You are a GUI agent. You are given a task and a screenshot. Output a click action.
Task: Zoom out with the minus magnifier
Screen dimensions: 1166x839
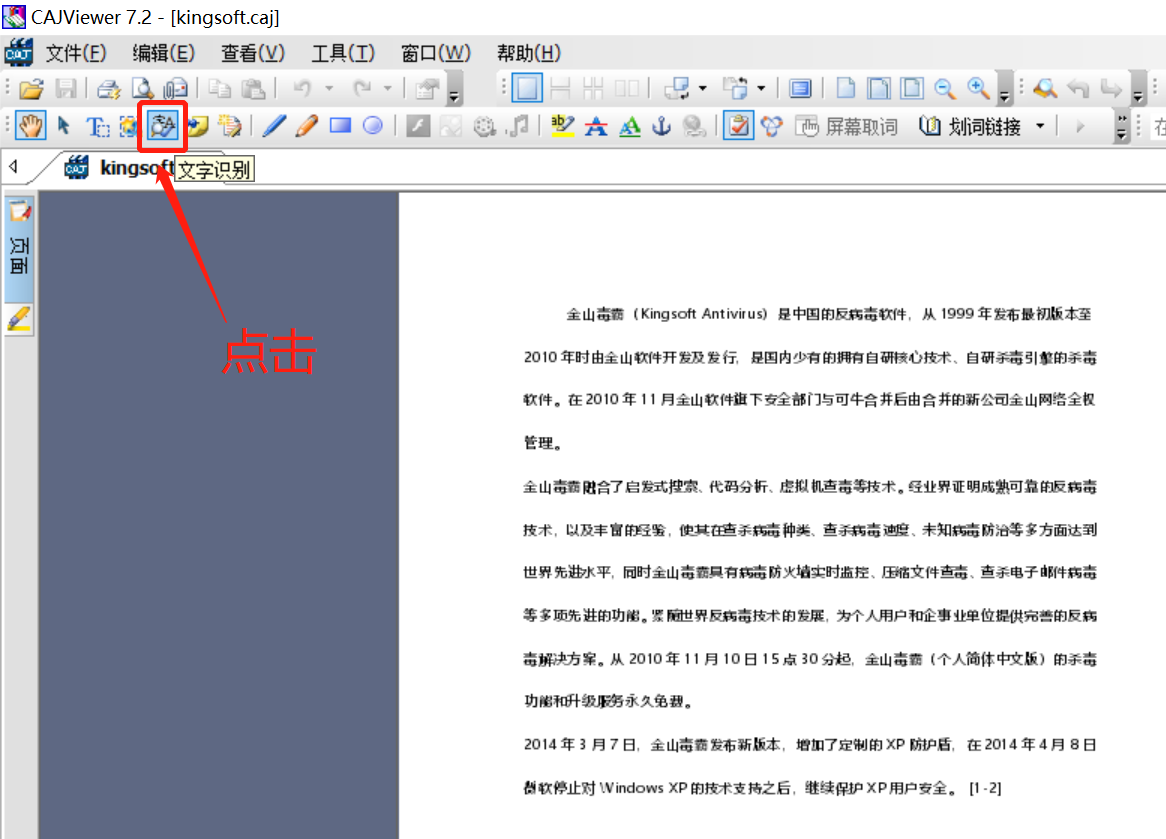944,89
